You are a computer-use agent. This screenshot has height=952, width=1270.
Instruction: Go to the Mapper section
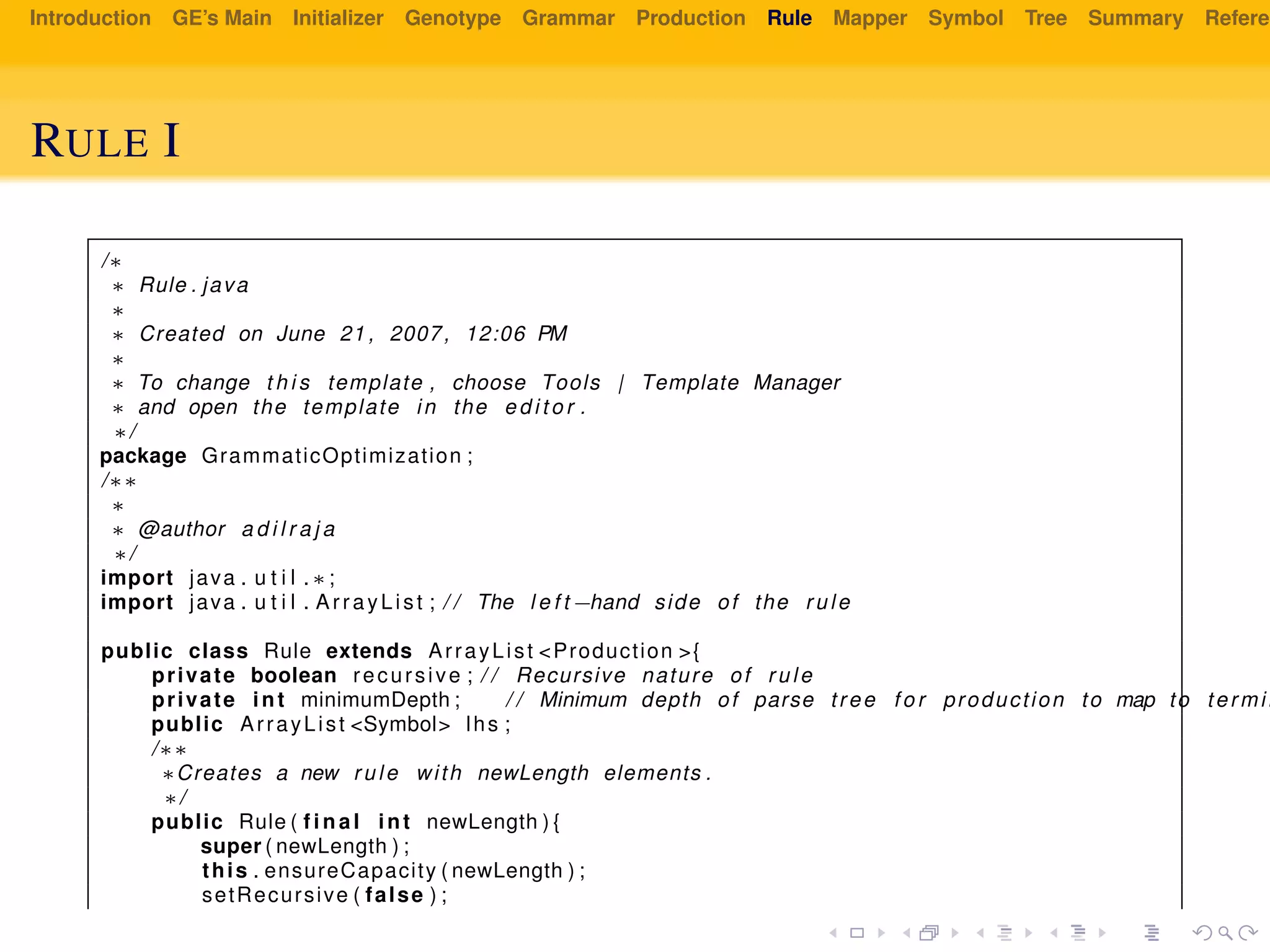click(x=870, y=18)
